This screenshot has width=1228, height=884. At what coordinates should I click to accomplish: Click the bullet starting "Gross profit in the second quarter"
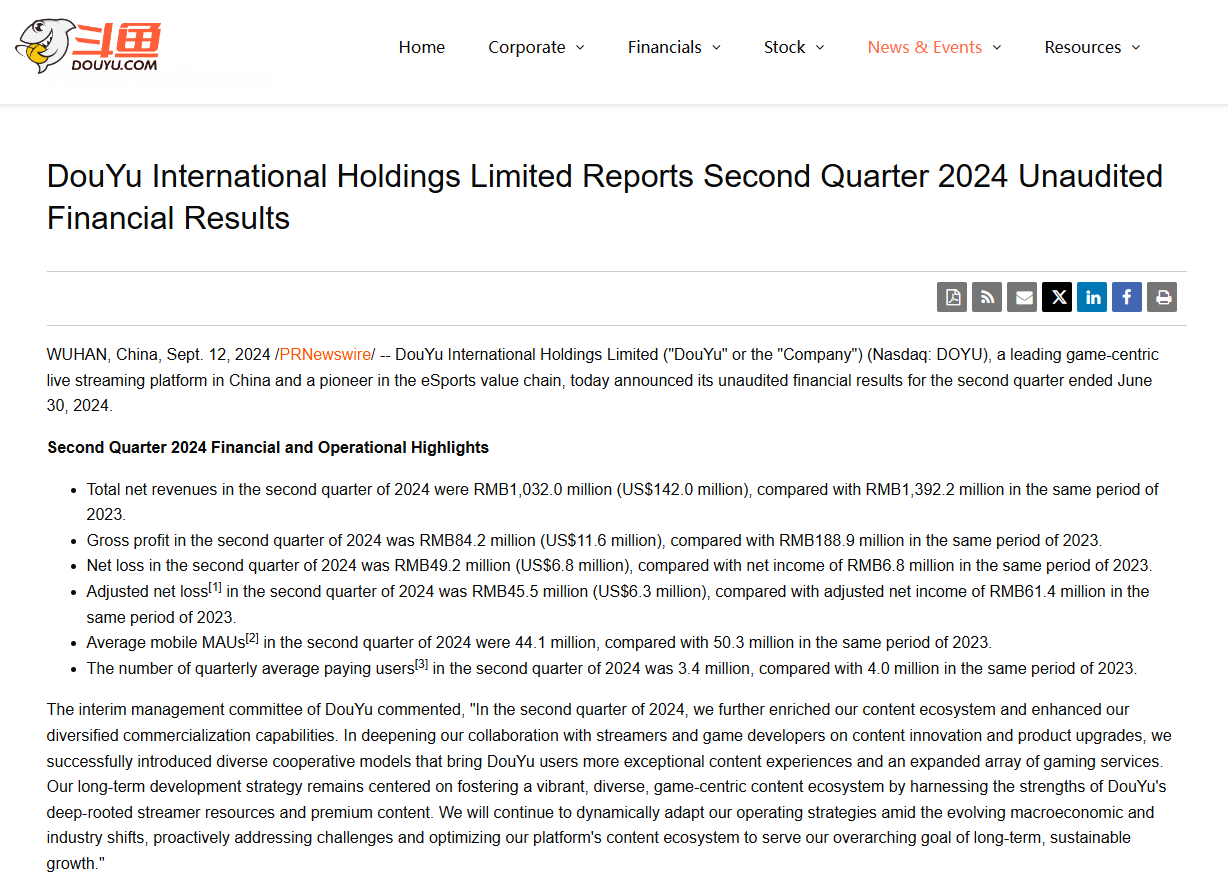click(594, 540)
